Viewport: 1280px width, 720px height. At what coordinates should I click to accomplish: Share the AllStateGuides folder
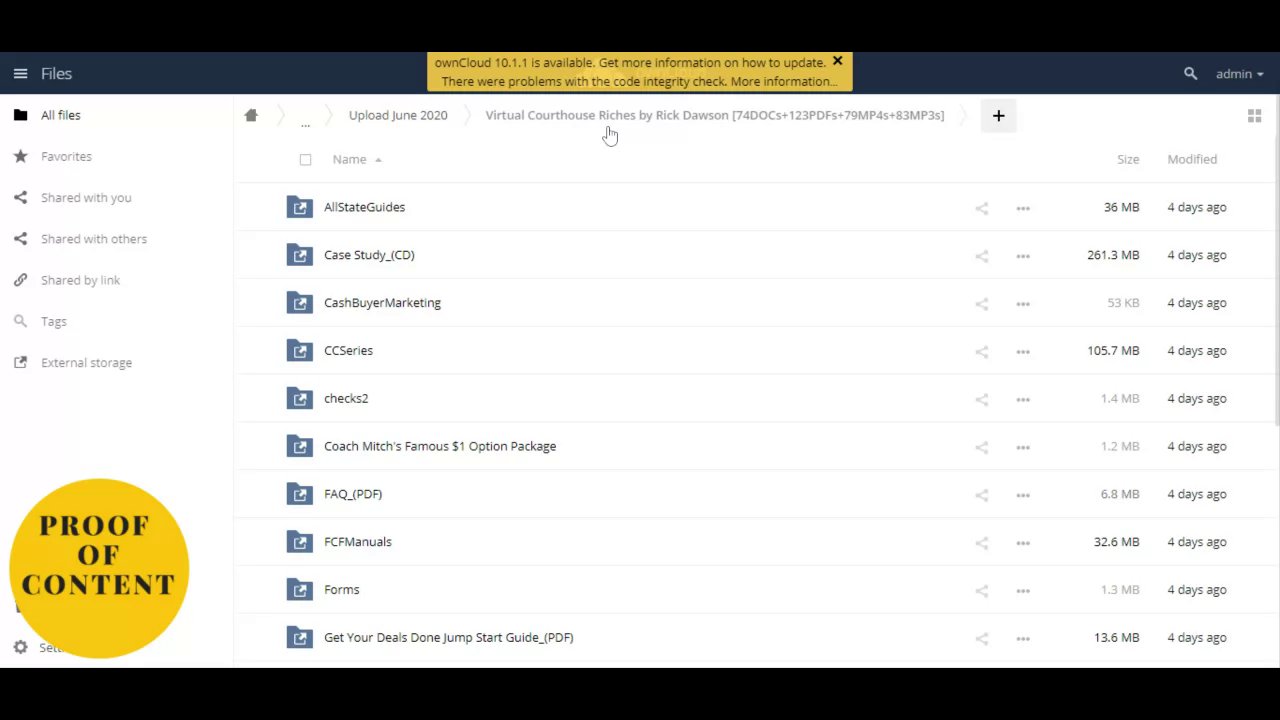point(981,208)
